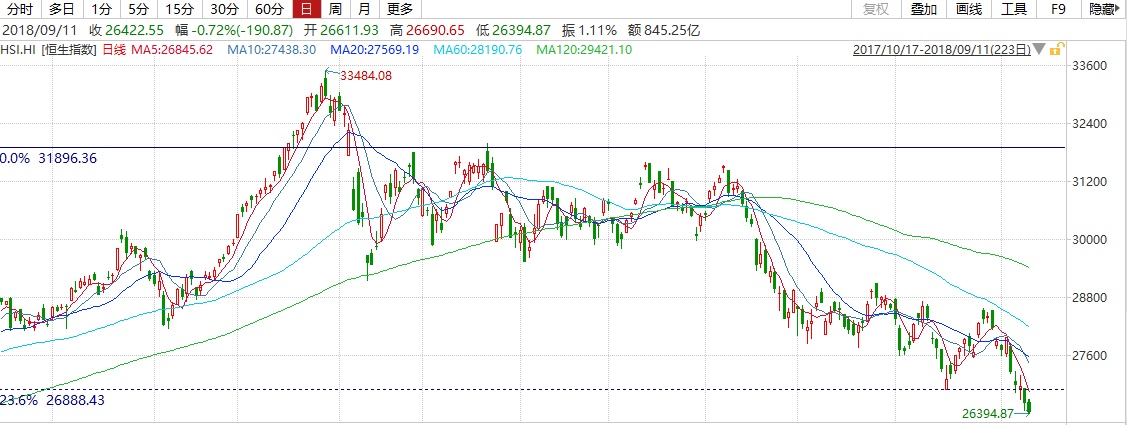Click the 叠加 overlay button
Screen dimensions: 1127x425
[x=924, y=10]
